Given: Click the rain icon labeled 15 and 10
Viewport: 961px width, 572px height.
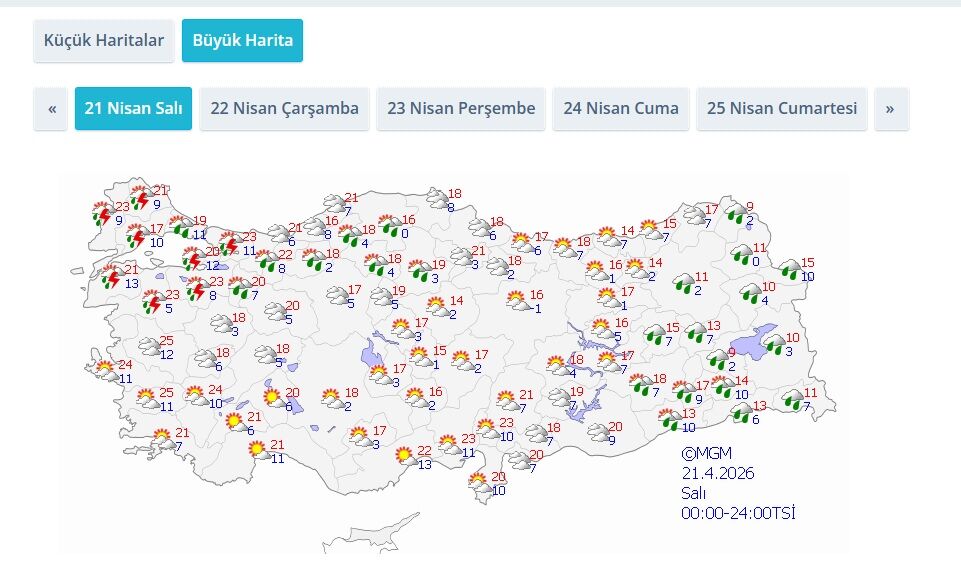Looking at the screenshot, I should click(789, 269).
